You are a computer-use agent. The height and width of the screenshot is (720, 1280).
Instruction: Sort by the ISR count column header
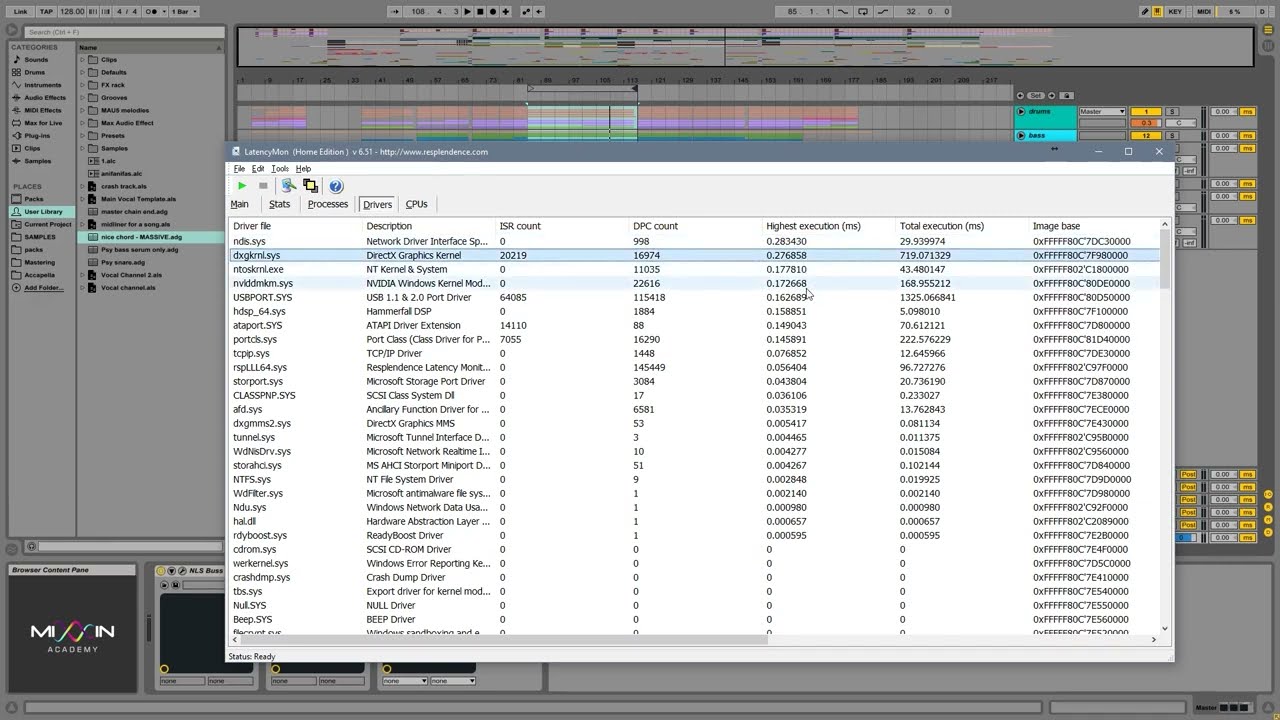tap(563, 226)
